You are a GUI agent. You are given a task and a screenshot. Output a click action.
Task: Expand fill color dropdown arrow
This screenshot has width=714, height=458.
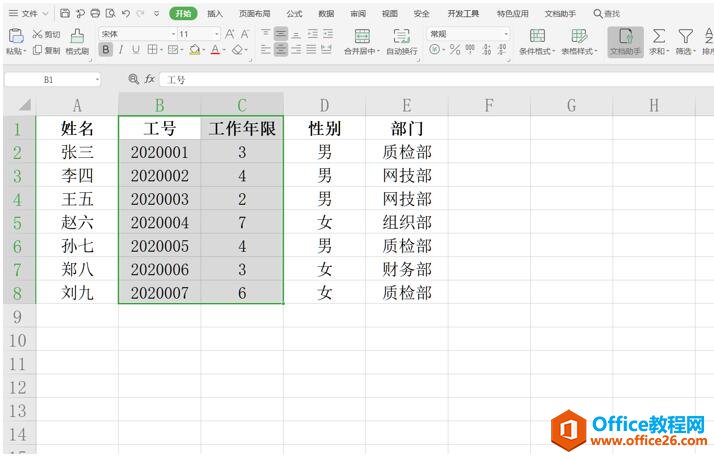[204, 50]
